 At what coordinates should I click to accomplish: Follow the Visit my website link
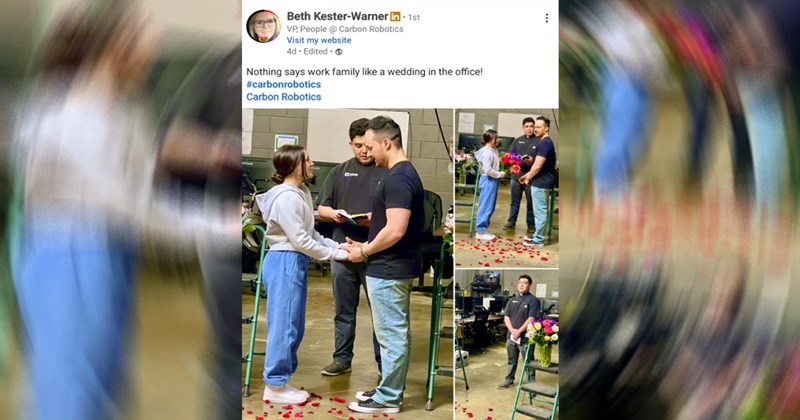pos(319,40)
